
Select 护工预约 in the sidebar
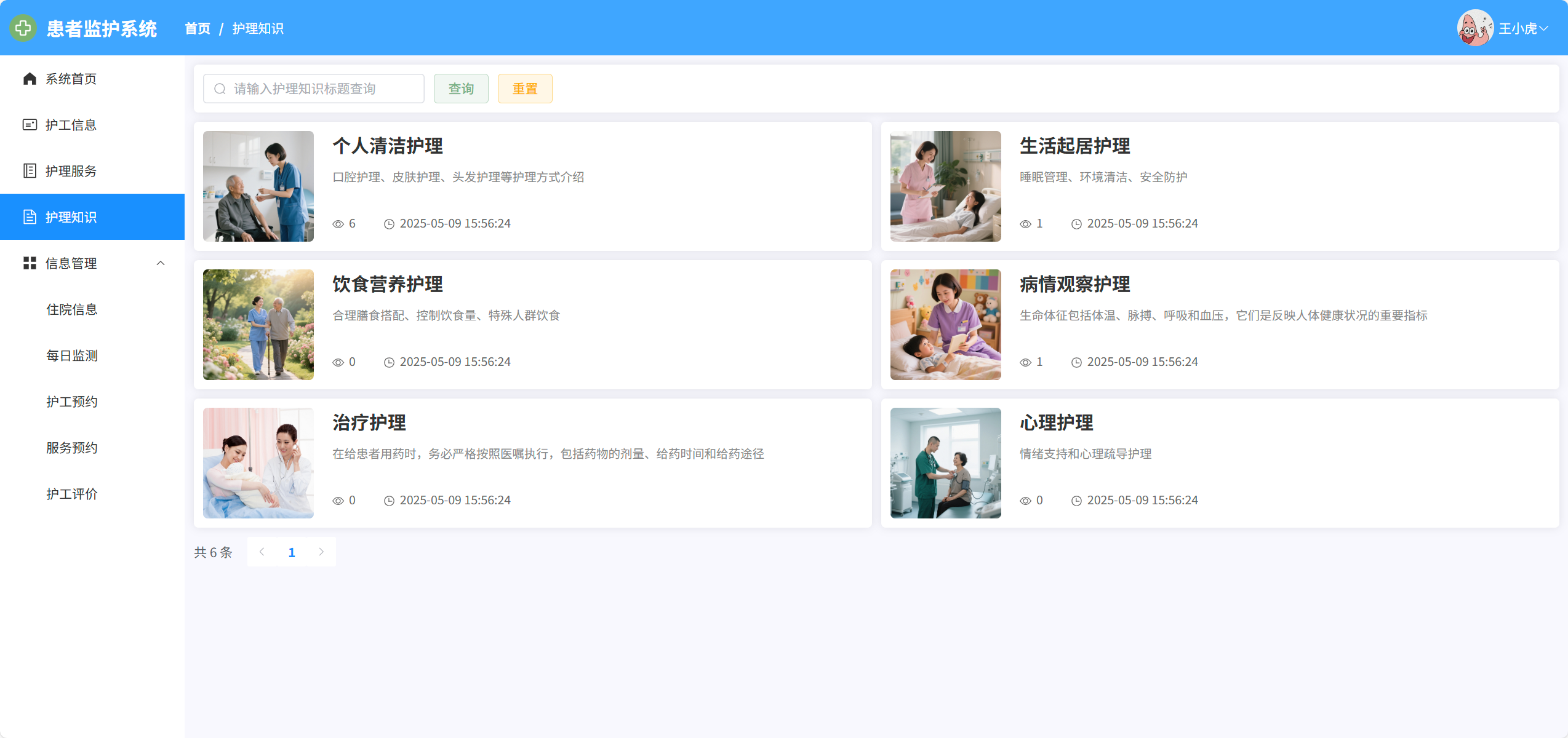(x=72, y=402)
